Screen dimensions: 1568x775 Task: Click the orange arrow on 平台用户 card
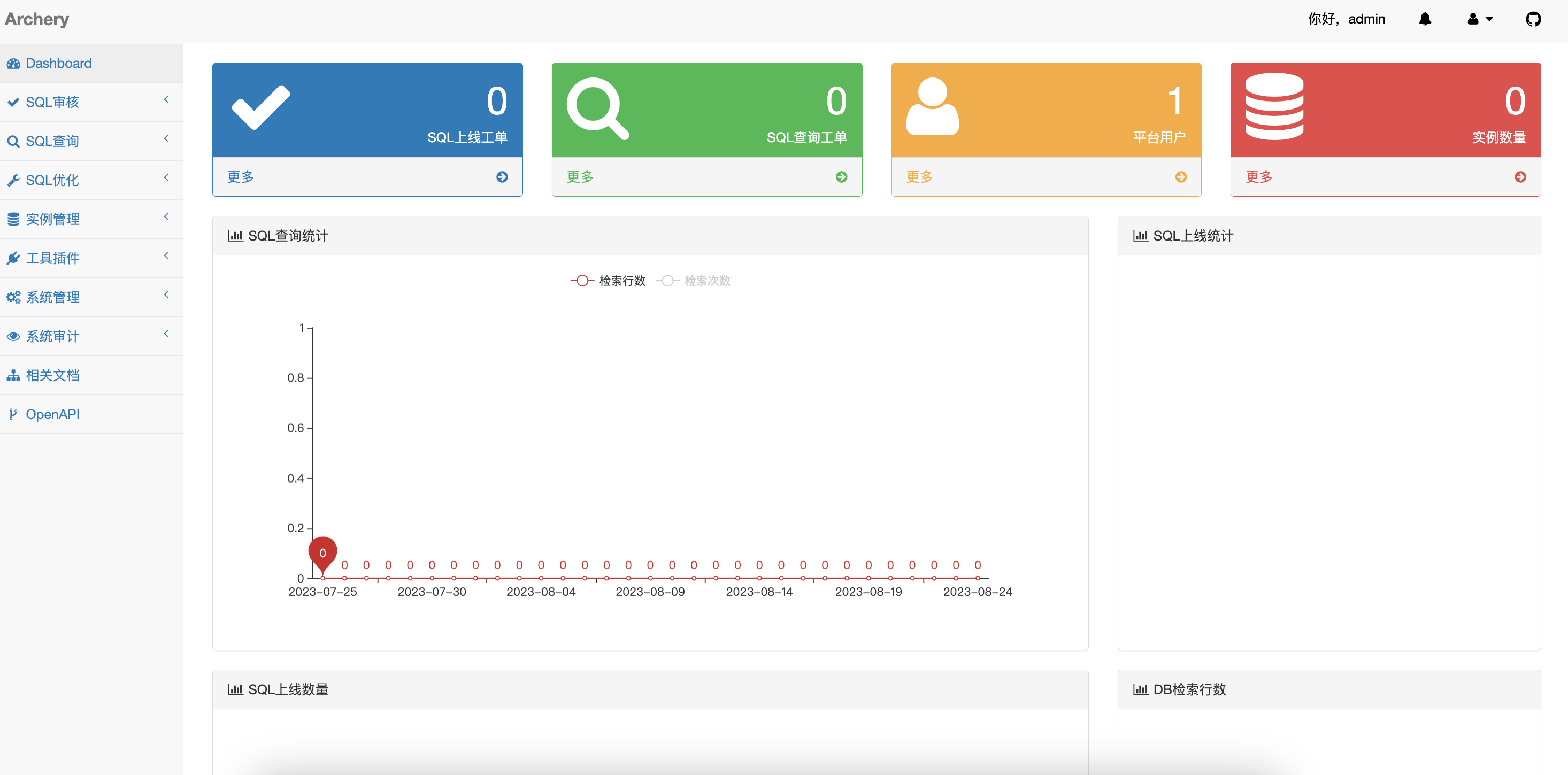[x=1180, y=177]
